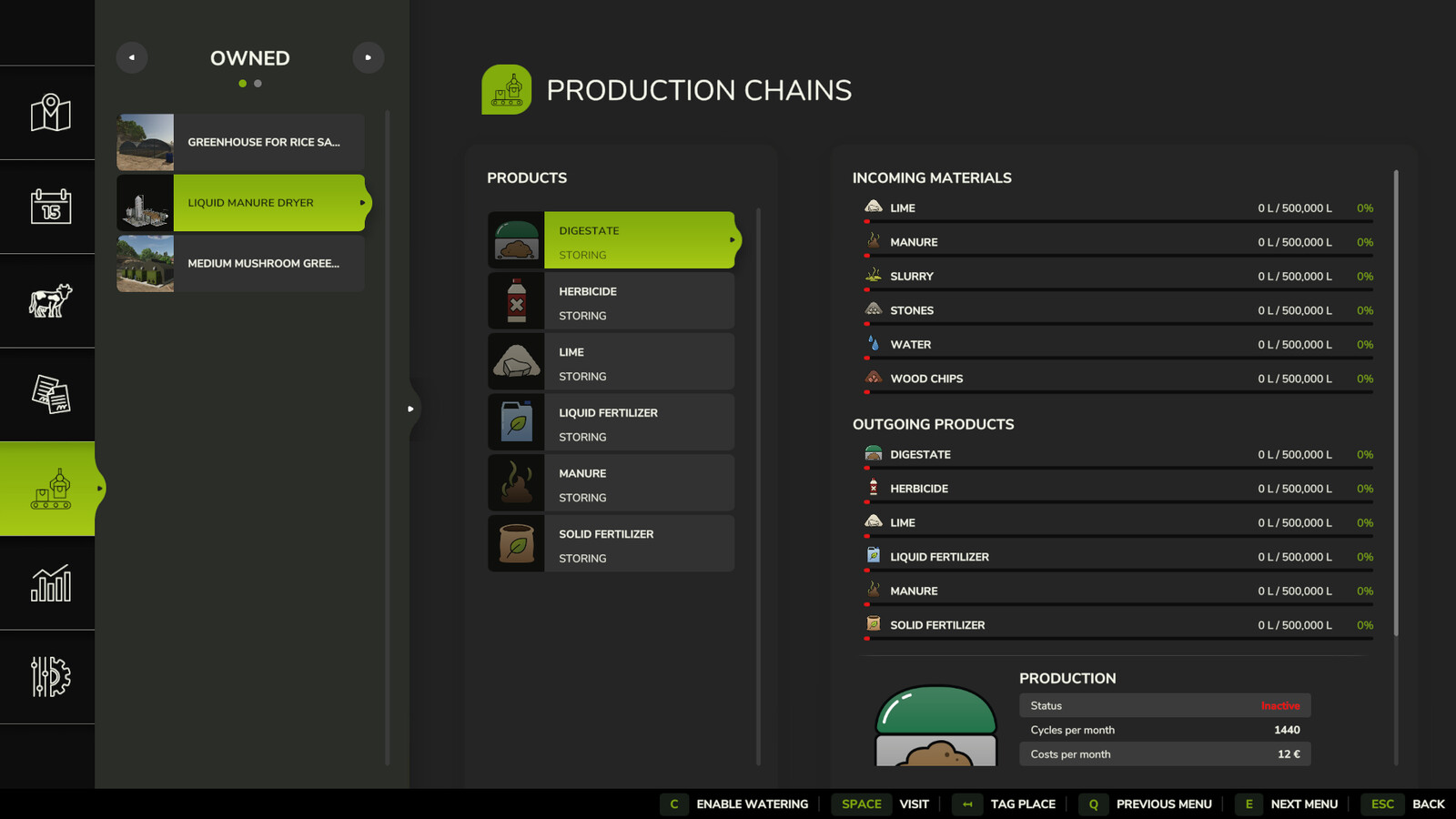Open the game settings sliders icon

(50, 676)
